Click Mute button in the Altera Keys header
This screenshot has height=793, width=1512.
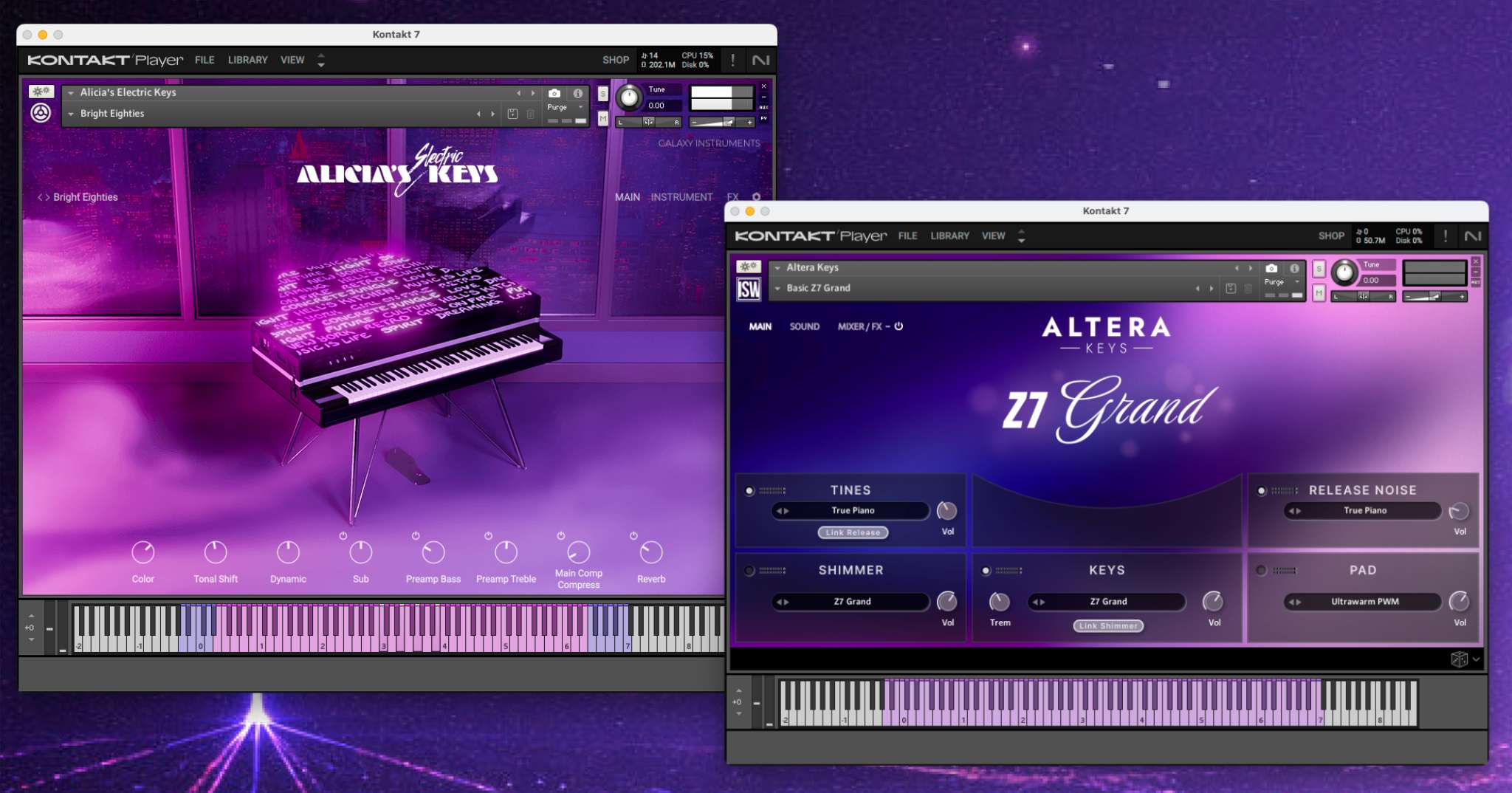tap(1319, 294)
